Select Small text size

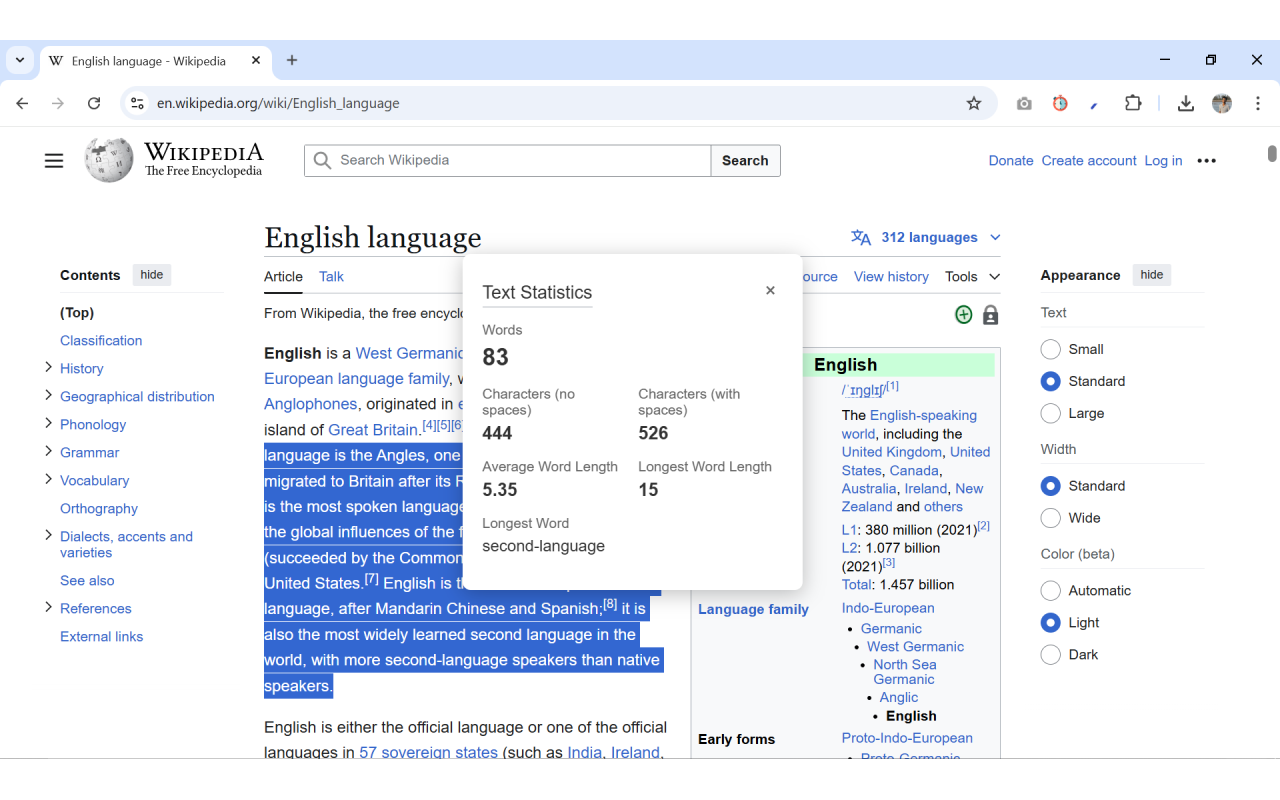(x=1050, y=349)
